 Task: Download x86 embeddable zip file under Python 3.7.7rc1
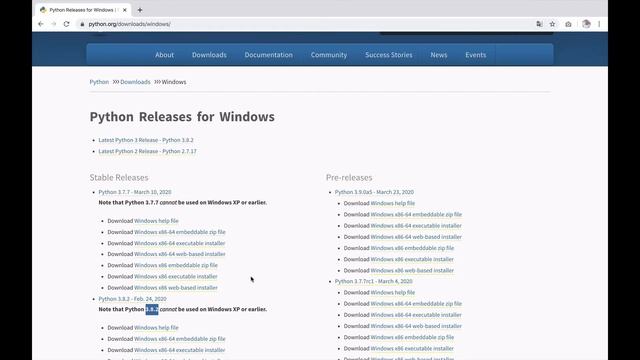pyautogui.click(x=412, y=338)
